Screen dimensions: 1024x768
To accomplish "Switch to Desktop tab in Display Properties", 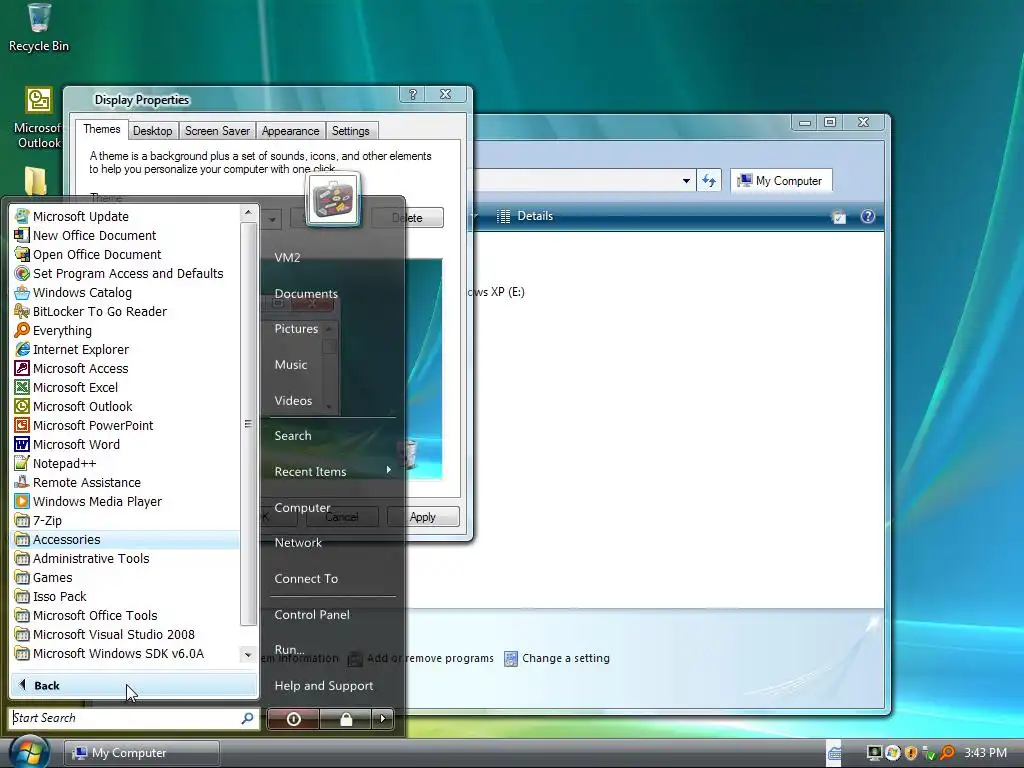I will pos(153,131).
